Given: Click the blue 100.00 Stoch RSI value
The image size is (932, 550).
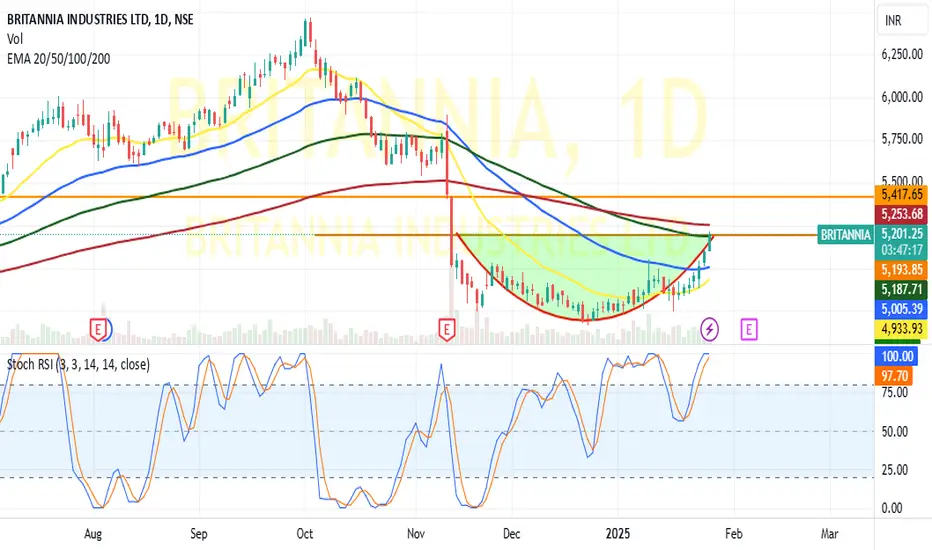Looking at the screenshot, I should click(897, 357).
